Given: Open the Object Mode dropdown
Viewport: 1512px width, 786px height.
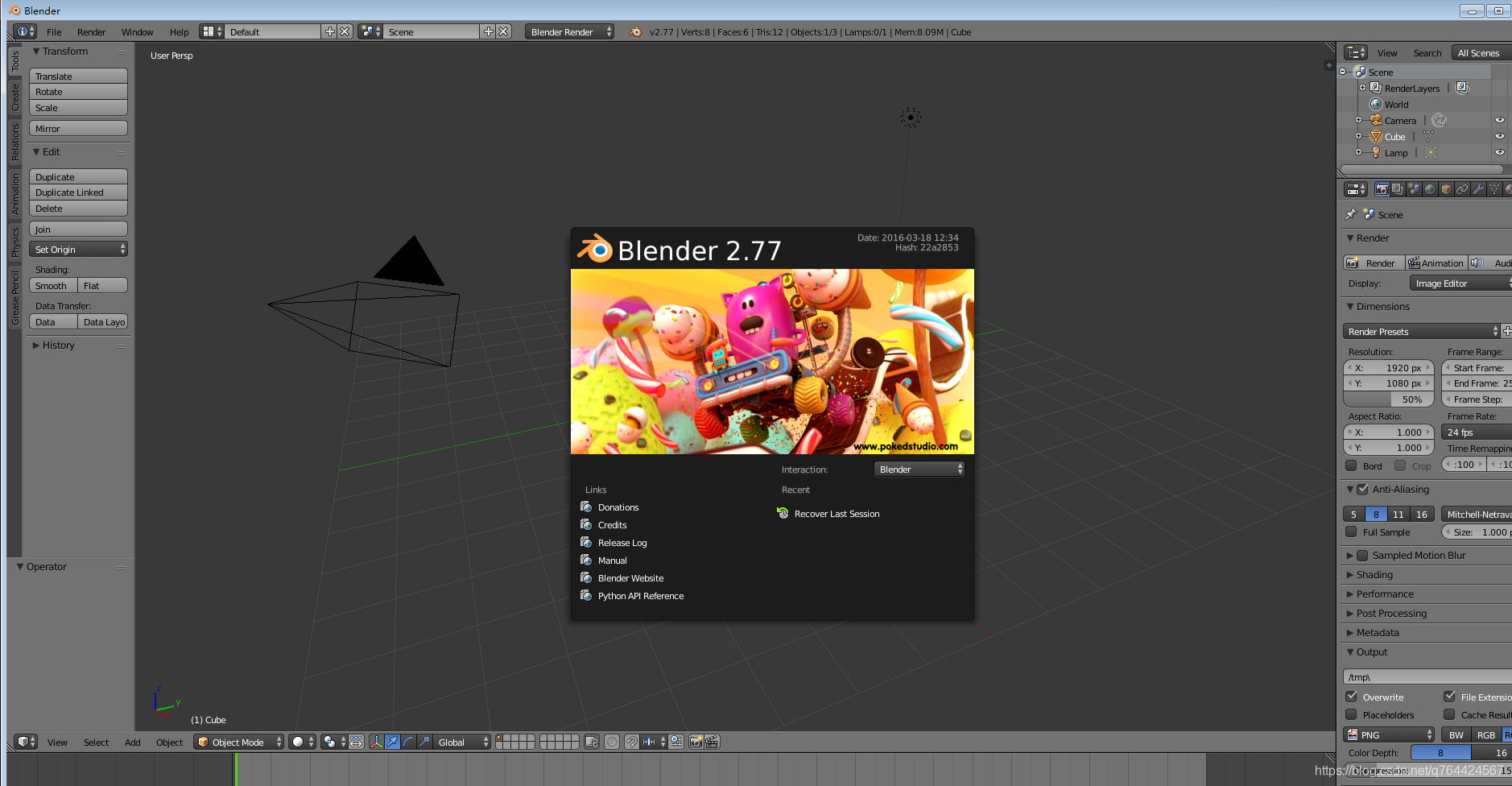Looking at the screenshot, I should (x=239, y=742).
